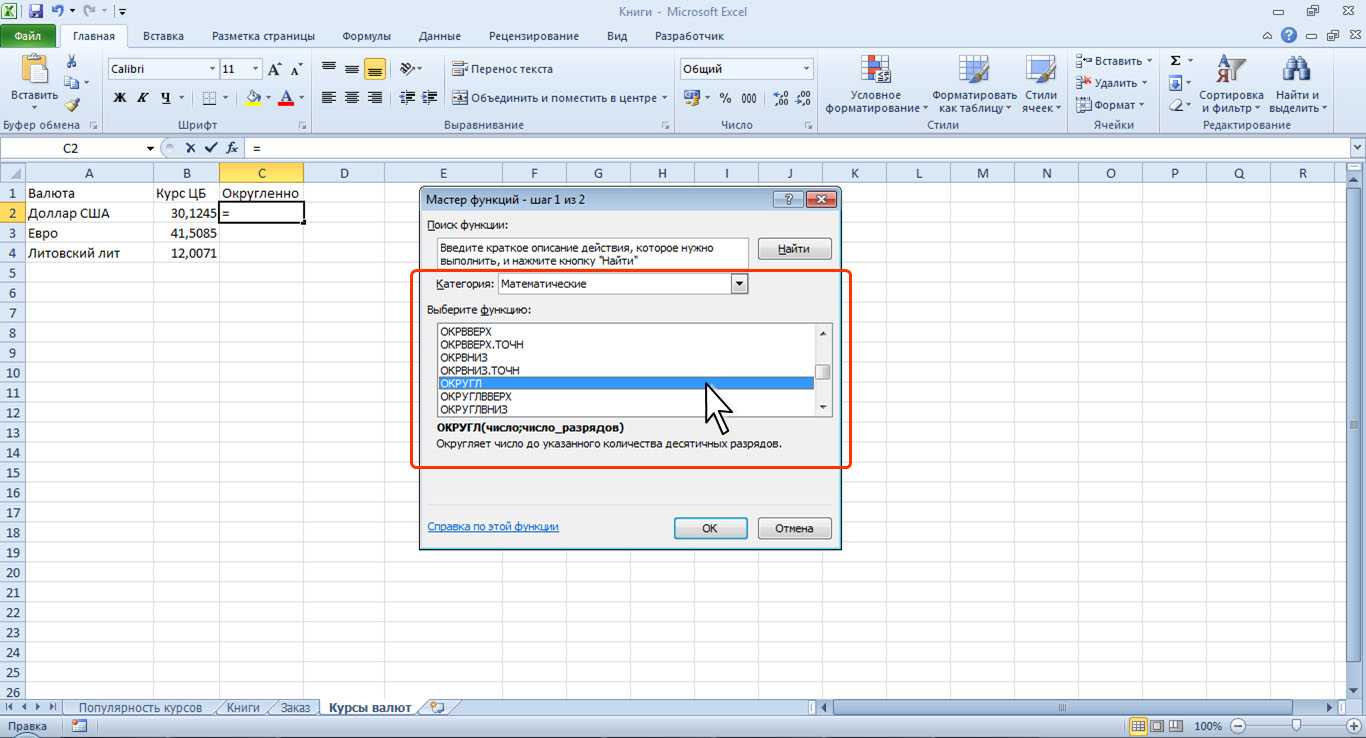
Task: Center text horizontally in the cell
Action: 352,98
